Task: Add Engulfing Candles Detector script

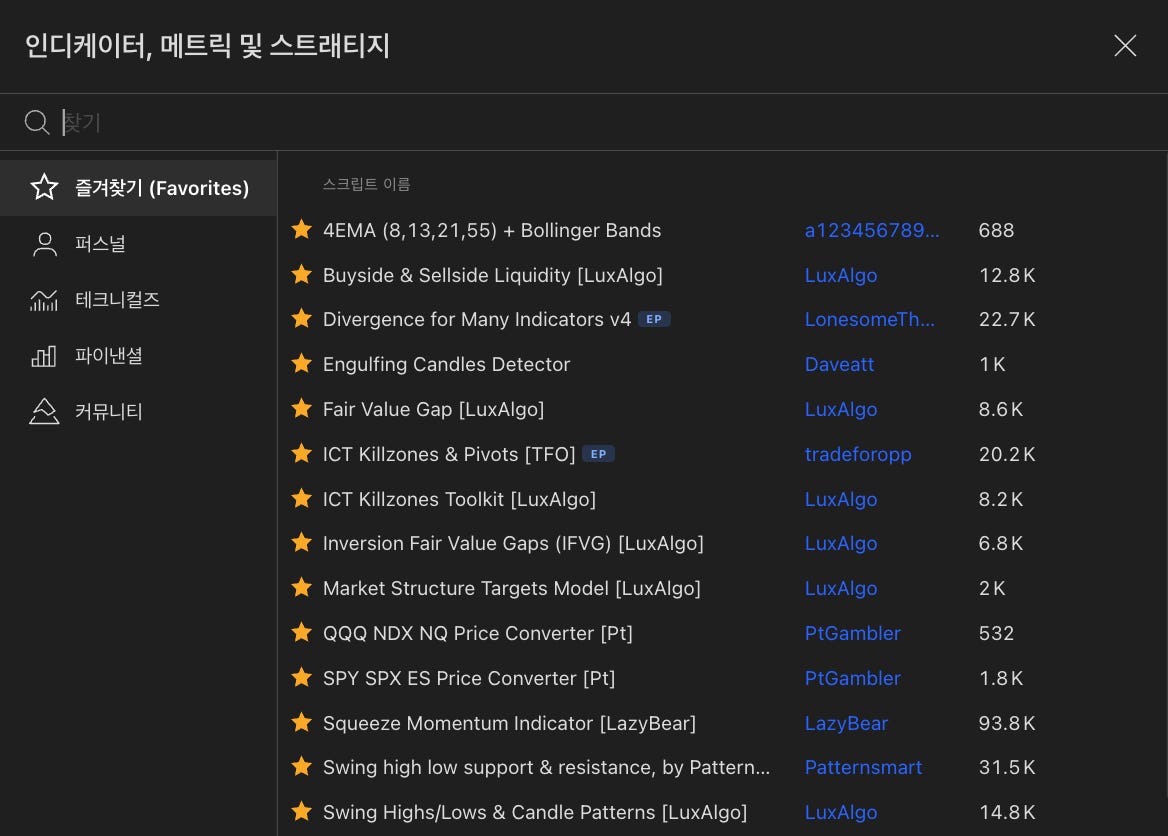Action: pyautogui.click(x=446, y=364)
